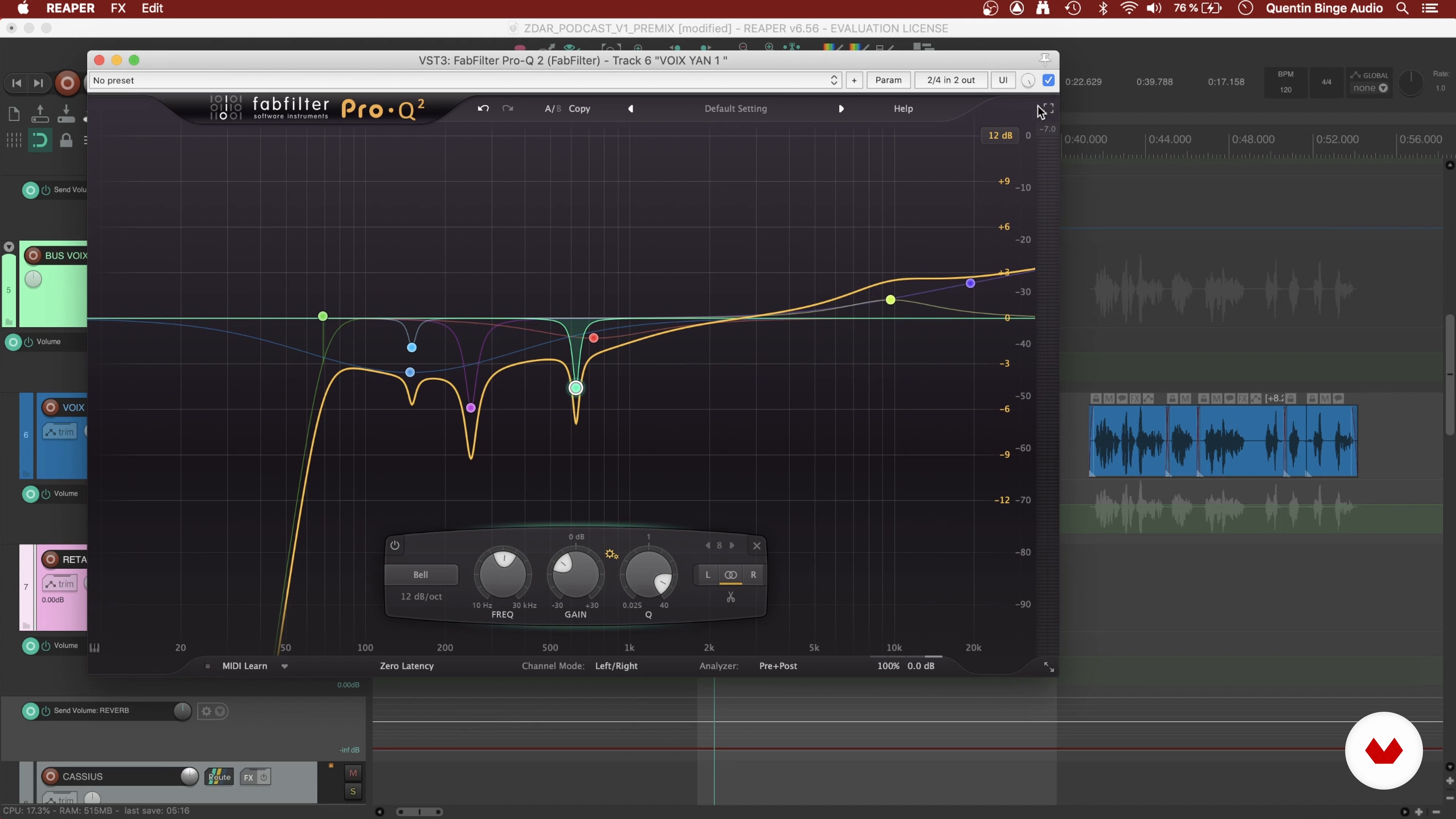Click the Q knob
Image resolution: width=1456 pixels, height=819 pixels.
648,574
